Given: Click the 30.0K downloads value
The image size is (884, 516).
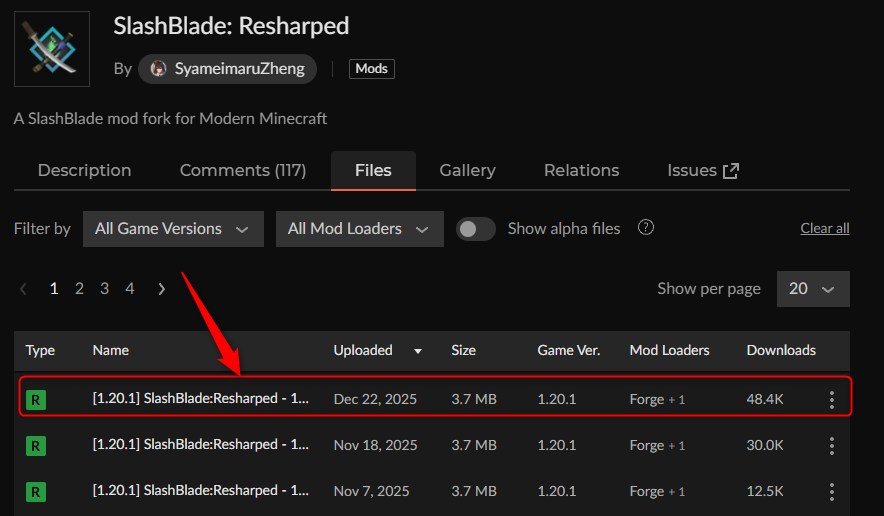Looking at the screenshot, I should [765, 445].
